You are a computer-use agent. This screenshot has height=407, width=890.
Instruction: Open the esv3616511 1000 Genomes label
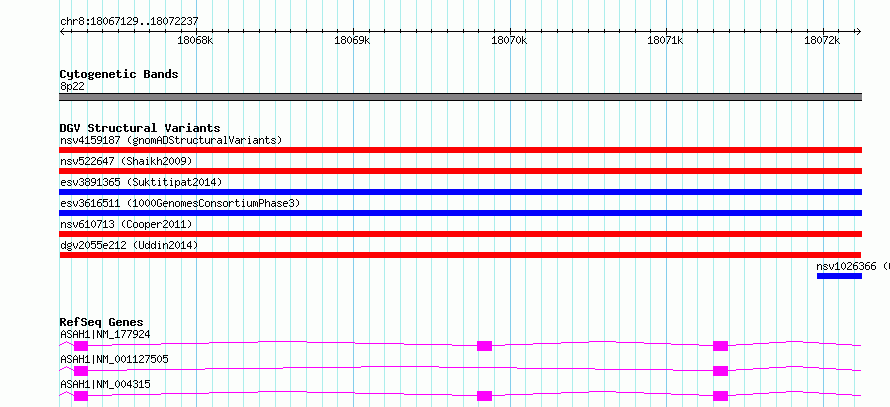(179, 203)
